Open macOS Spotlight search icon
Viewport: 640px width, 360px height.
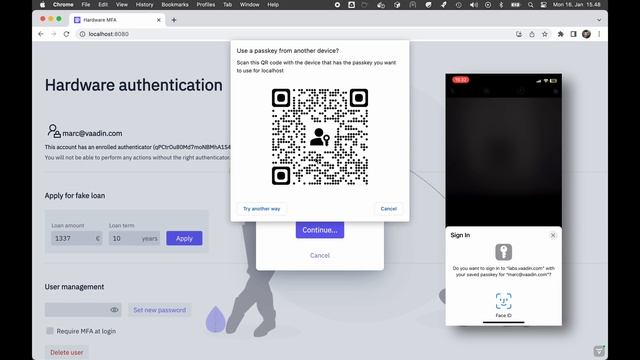(x=530, y=5)
